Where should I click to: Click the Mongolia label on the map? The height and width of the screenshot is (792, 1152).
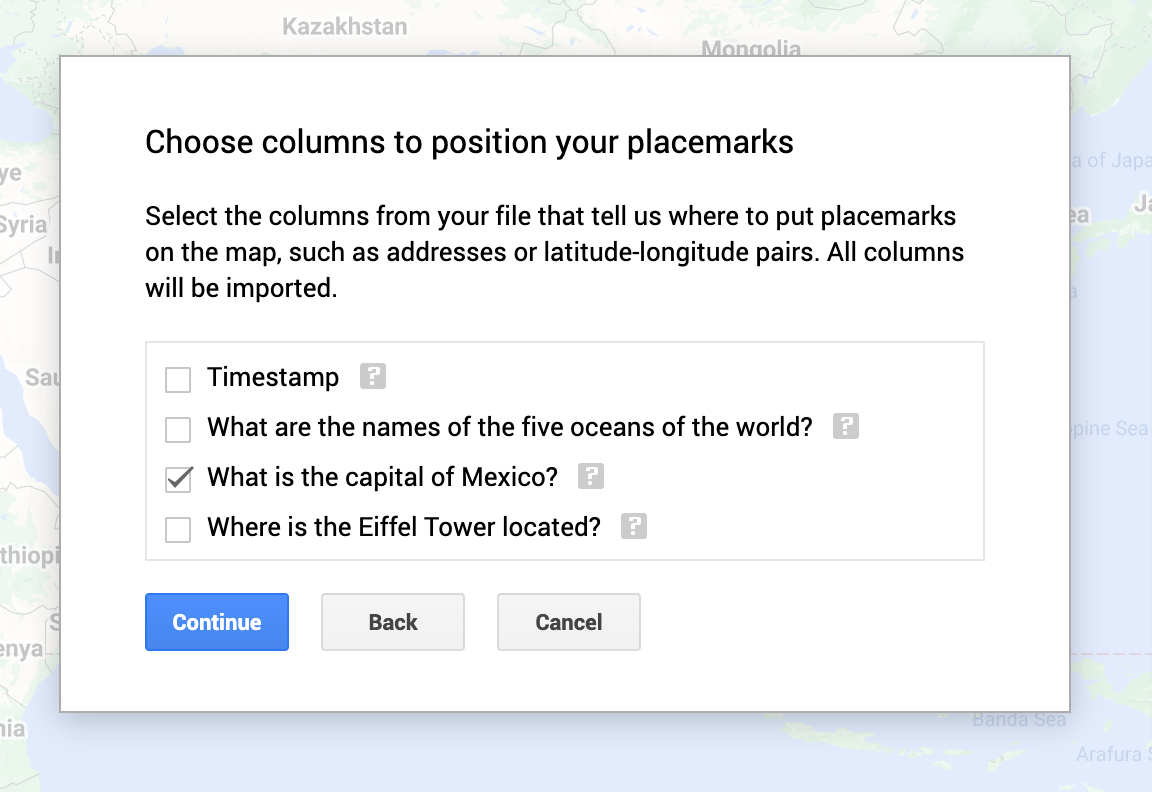pos(751,48)
